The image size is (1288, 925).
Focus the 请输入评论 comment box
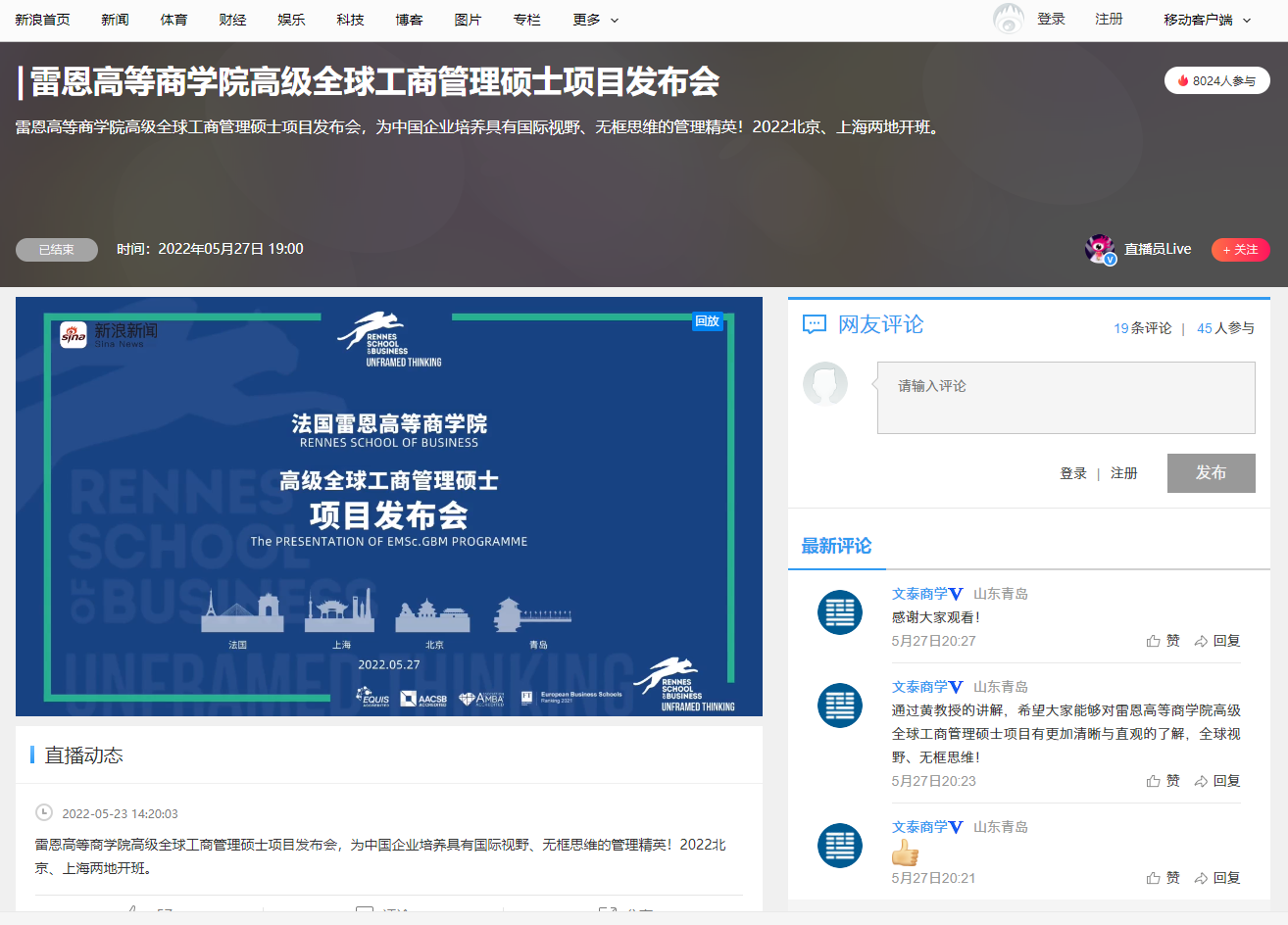pyautogui.click(x=1065, y=398)
